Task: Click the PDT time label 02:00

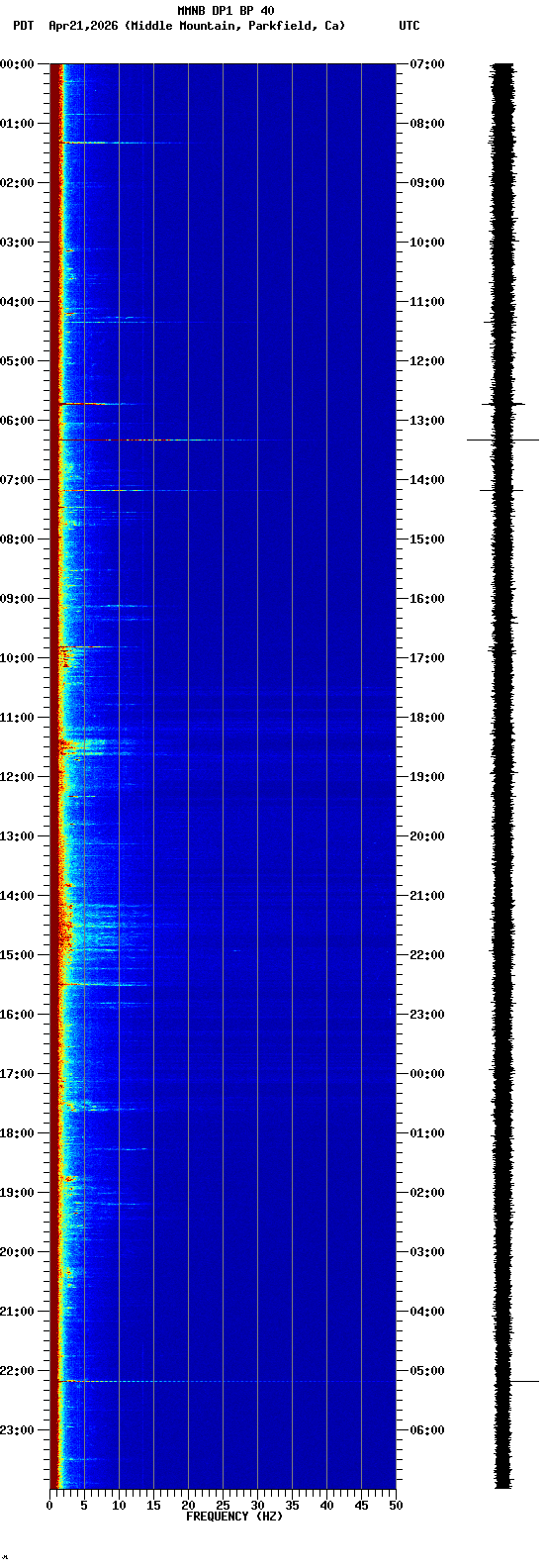Action: (18, 183)
